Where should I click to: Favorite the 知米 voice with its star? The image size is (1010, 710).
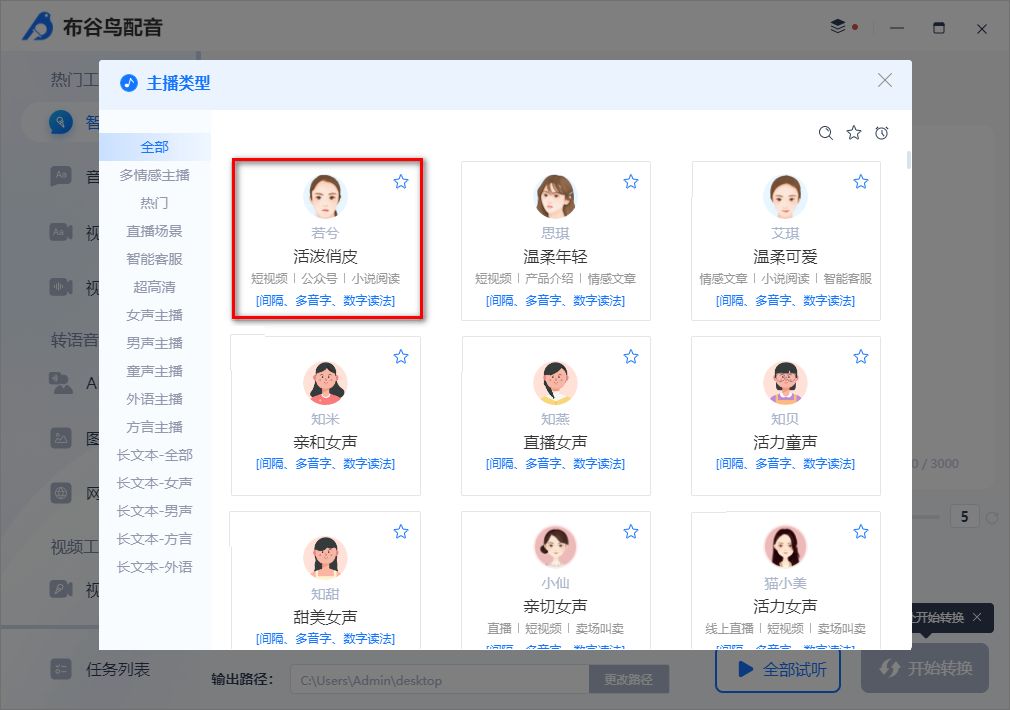[401, 356]
